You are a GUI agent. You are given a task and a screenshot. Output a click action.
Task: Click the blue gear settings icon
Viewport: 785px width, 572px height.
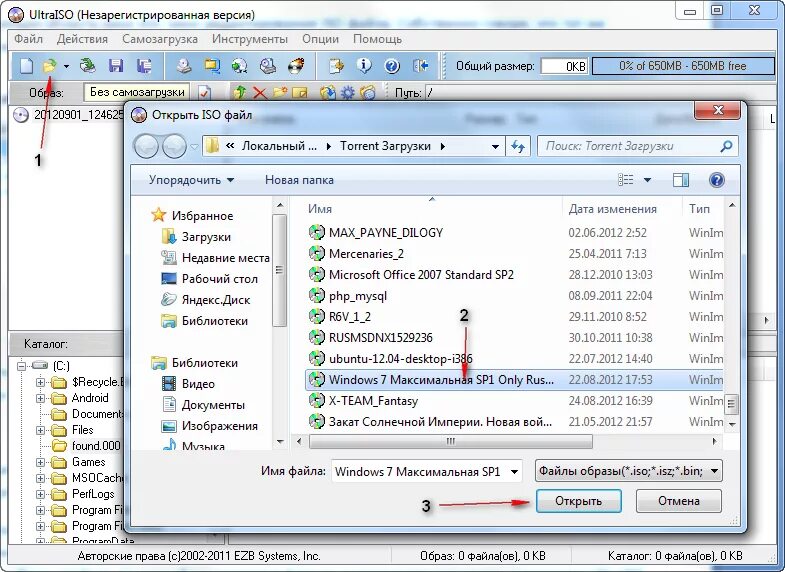click(x=347, y=93)
